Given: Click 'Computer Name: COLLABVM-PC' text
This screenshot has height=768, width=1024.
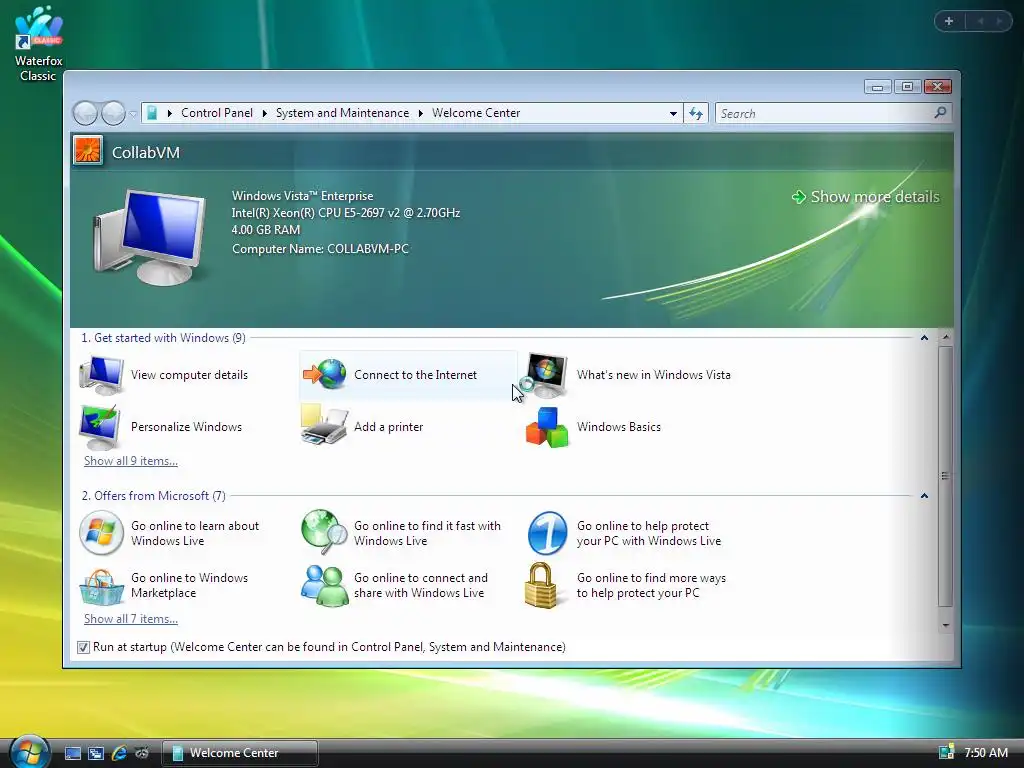Looking at the screenshot, I should (x=321, y=249).
